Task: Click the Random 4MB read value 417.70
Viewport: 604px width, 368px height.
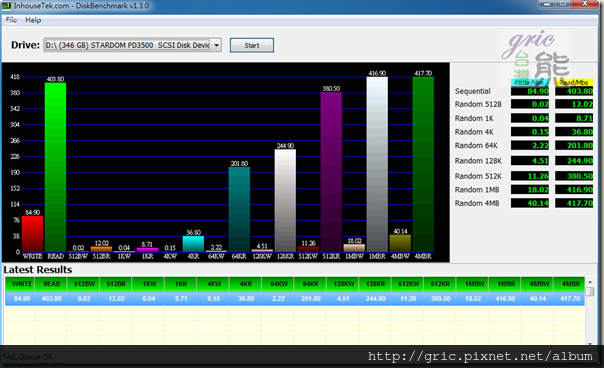Action: tap(574, 203)
